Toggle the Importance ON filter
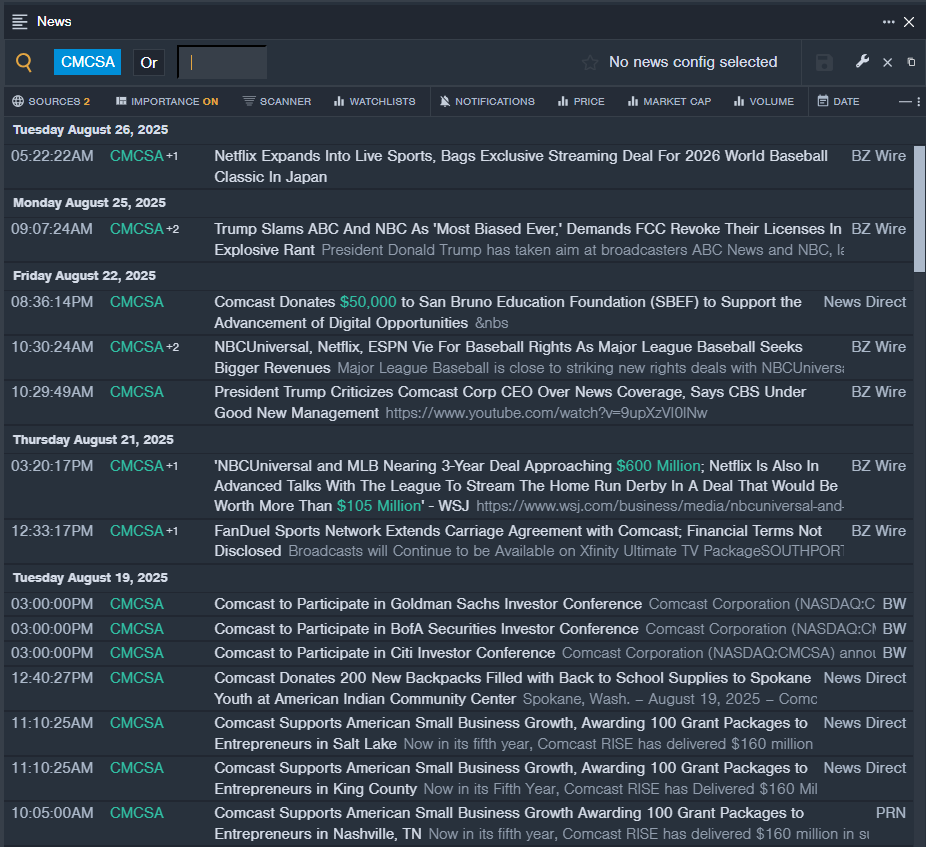This screenshot has height=847, width=926. tap(167, 102)
